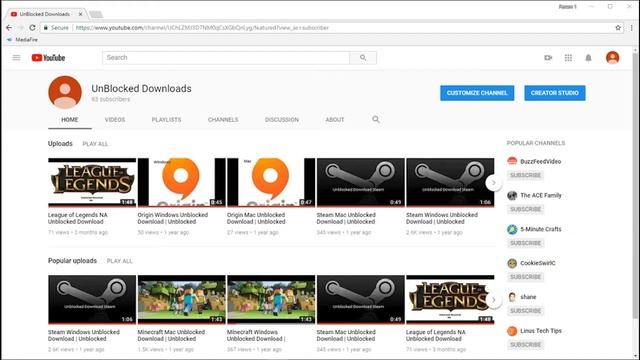640x360 pixels.
Task: Open Minecraft Mac Unblocked Download thumbnail
Action: [181, 300]
